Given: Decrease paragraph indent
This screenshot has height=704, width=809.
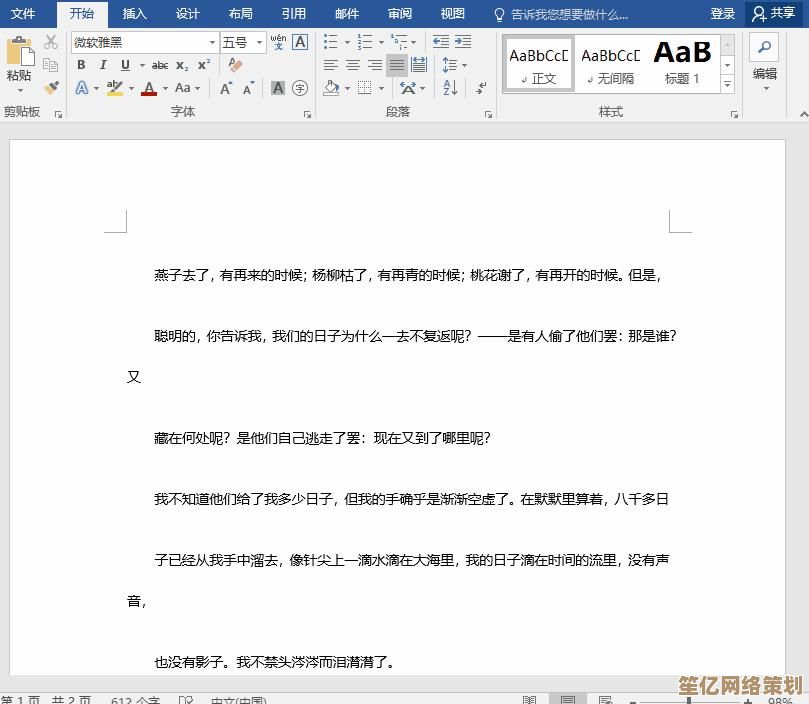Looking at the screenshot, I should tap(441, 42).
